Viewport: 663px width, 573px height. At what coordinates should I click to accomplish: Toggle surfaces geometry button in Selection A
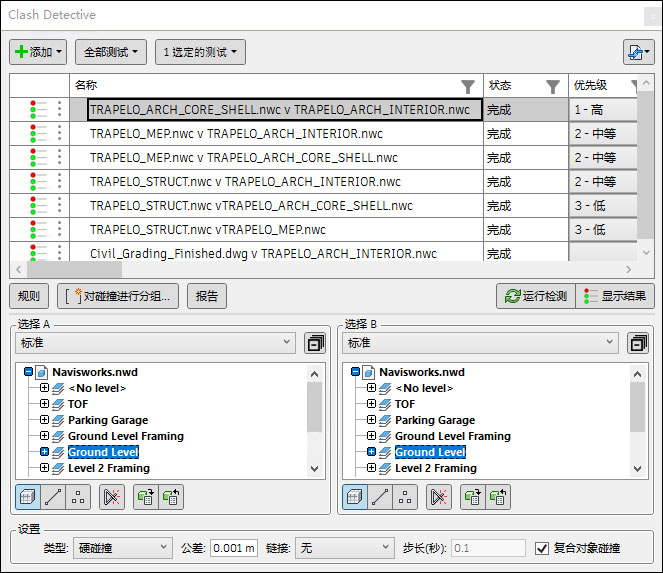click(28, 497)
